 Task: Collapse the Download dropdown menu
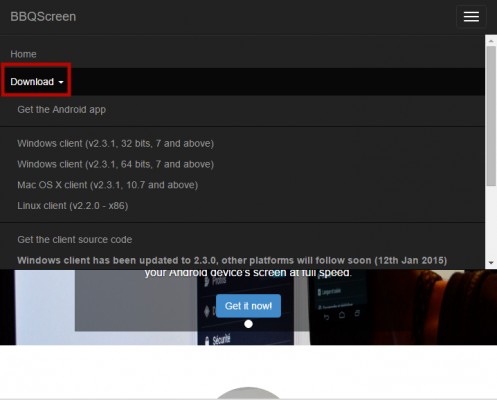pos(36,82)
